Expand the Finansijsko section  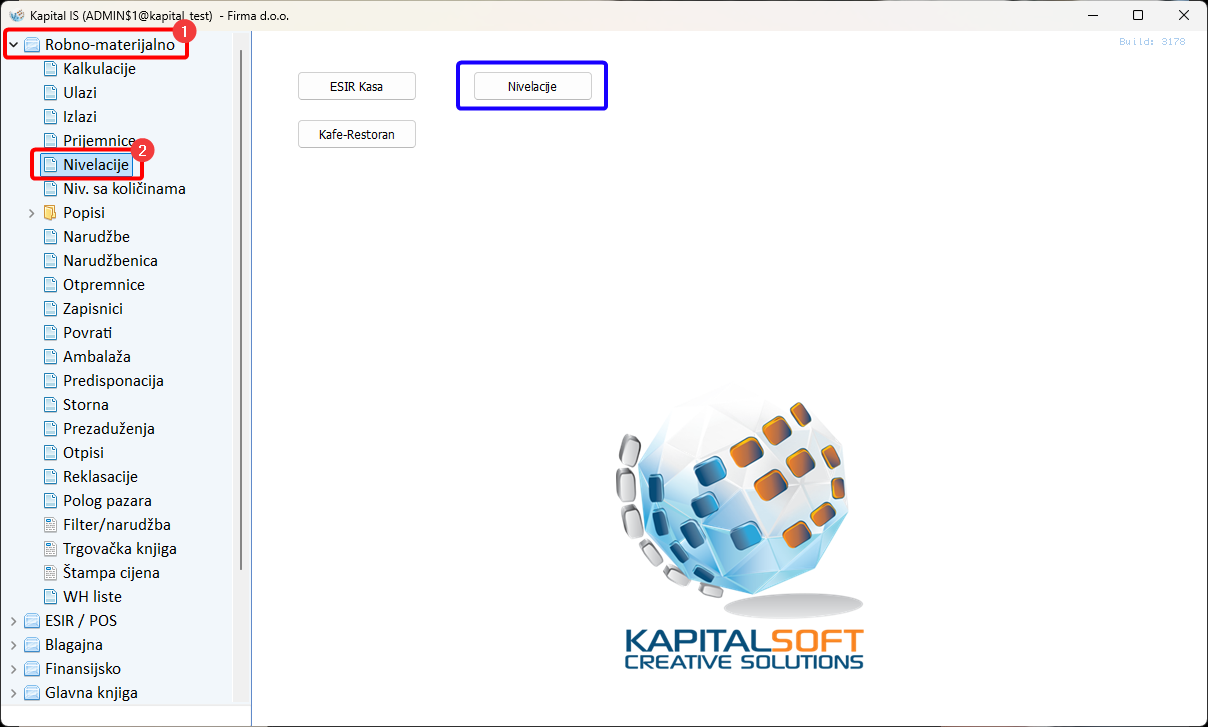(14, 669)
